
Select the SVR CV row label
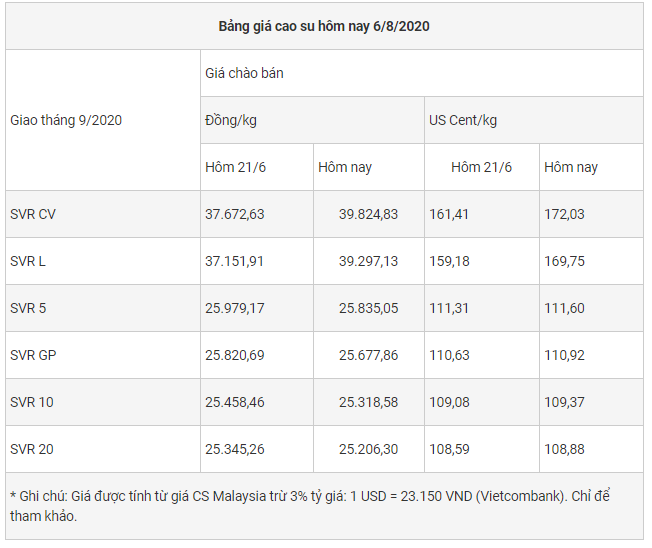pyautogui.click(x=33, y=214)
